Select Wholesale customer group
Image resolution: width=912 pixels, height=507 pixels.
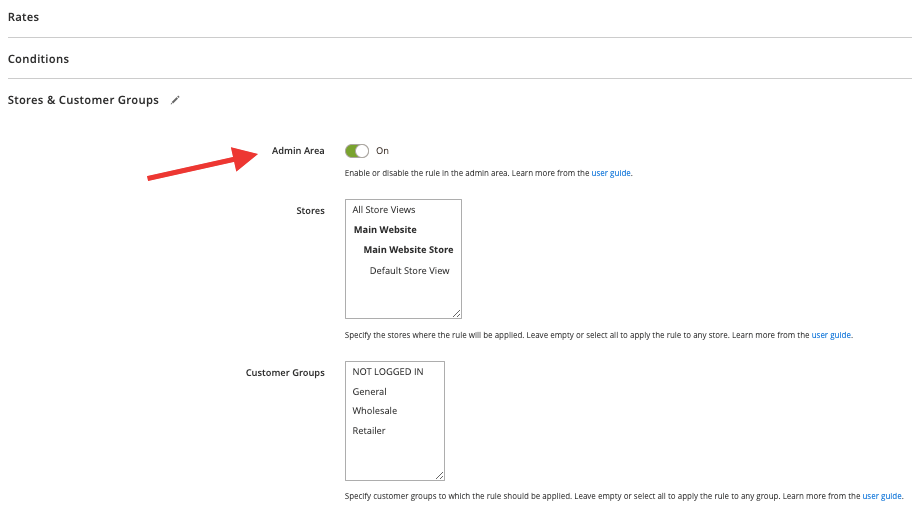375,410
